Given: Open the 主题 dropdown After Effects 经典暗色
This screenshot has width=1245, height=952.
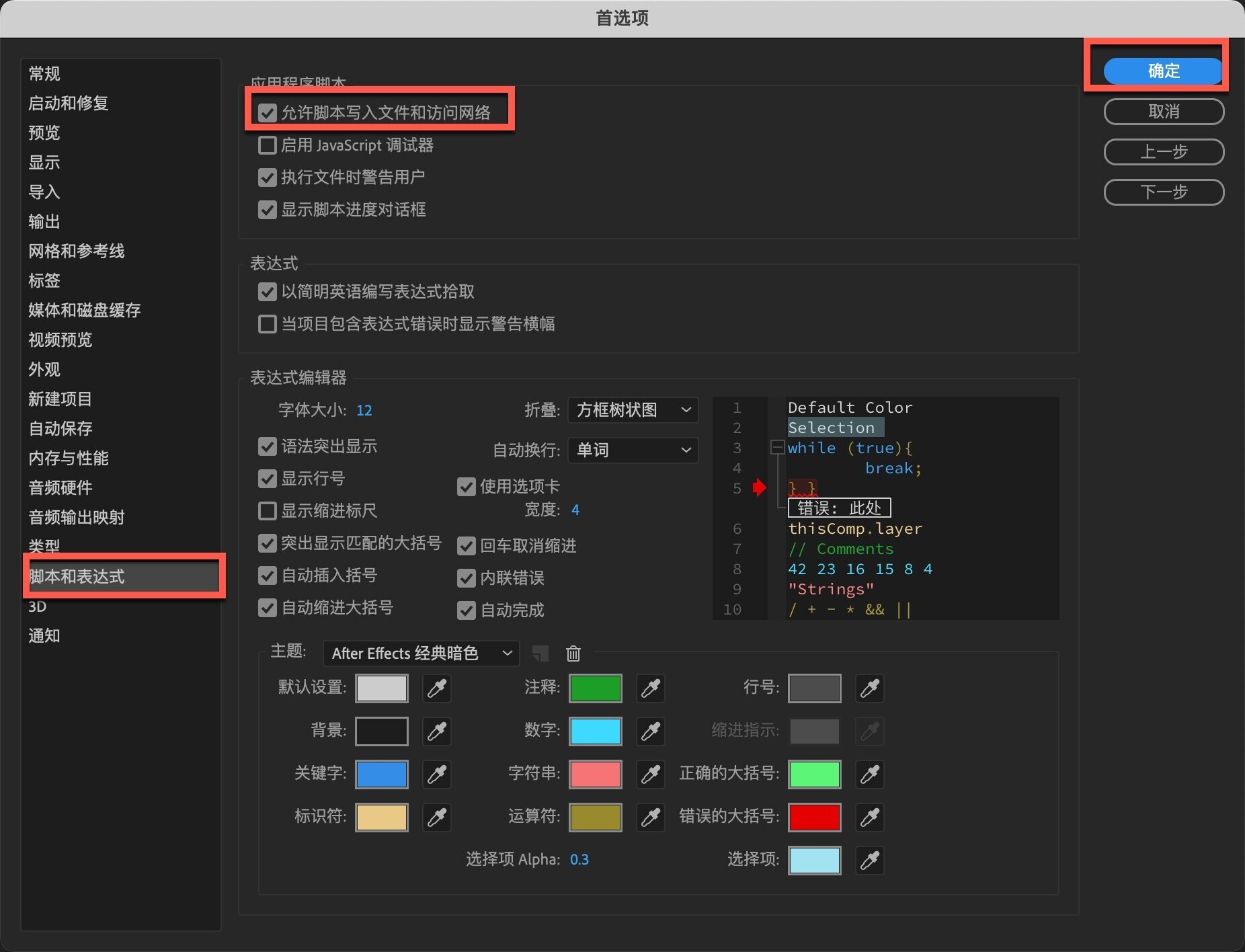Looking at the screenshot, I should click(421, 653).
